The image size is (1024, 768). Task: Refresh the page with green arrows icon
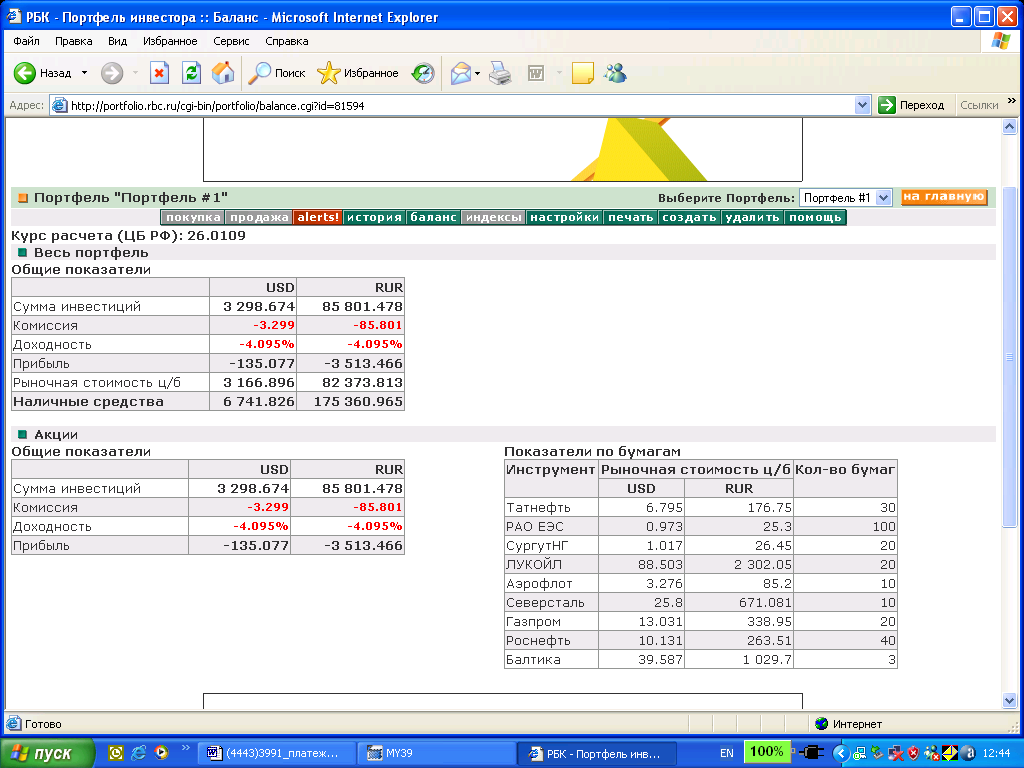tap(191, 73)
